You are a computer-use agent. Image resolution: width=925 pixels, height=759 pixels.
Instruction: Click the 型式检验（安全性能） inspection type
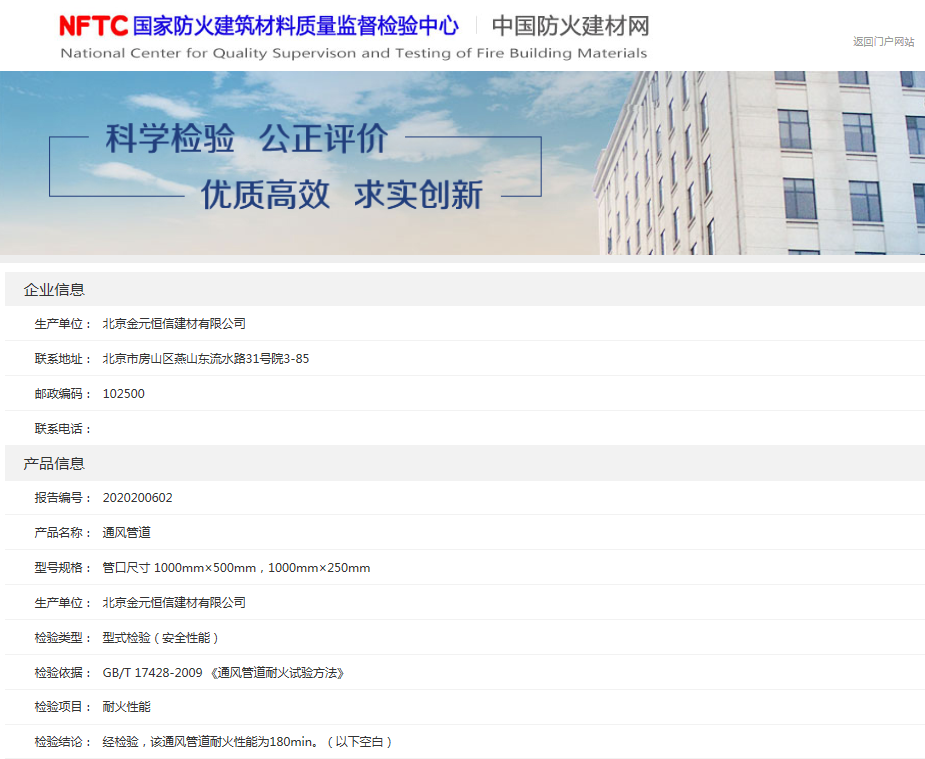(x=160, y=637)
